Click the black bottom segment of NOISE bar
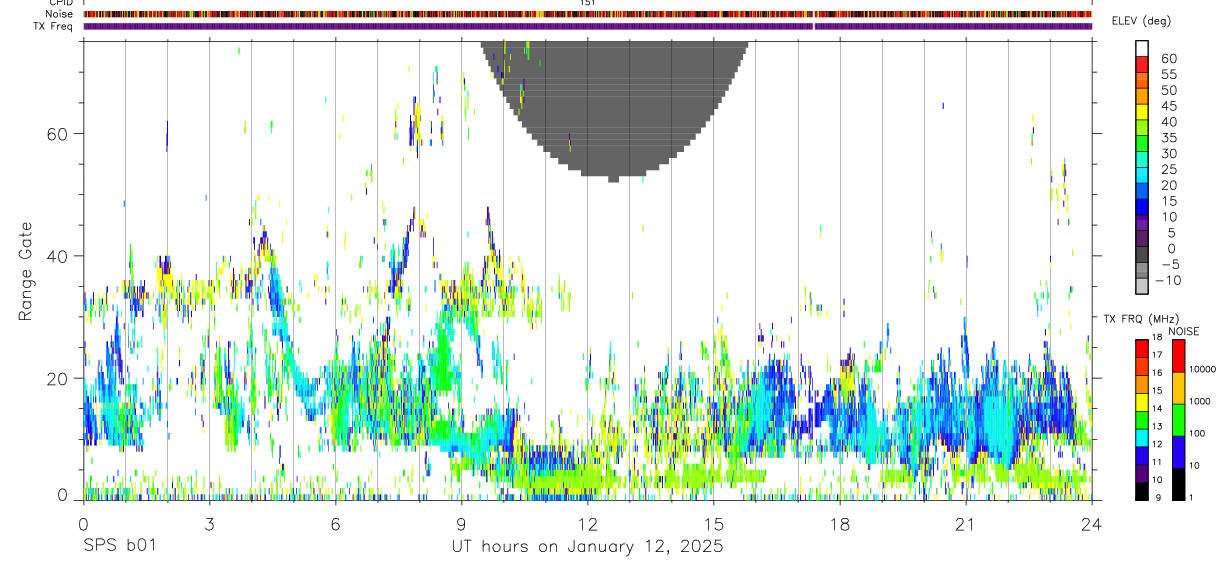Image resolution: width=1228 pixels, height=567 pixels. click(x=1179, y=484)
